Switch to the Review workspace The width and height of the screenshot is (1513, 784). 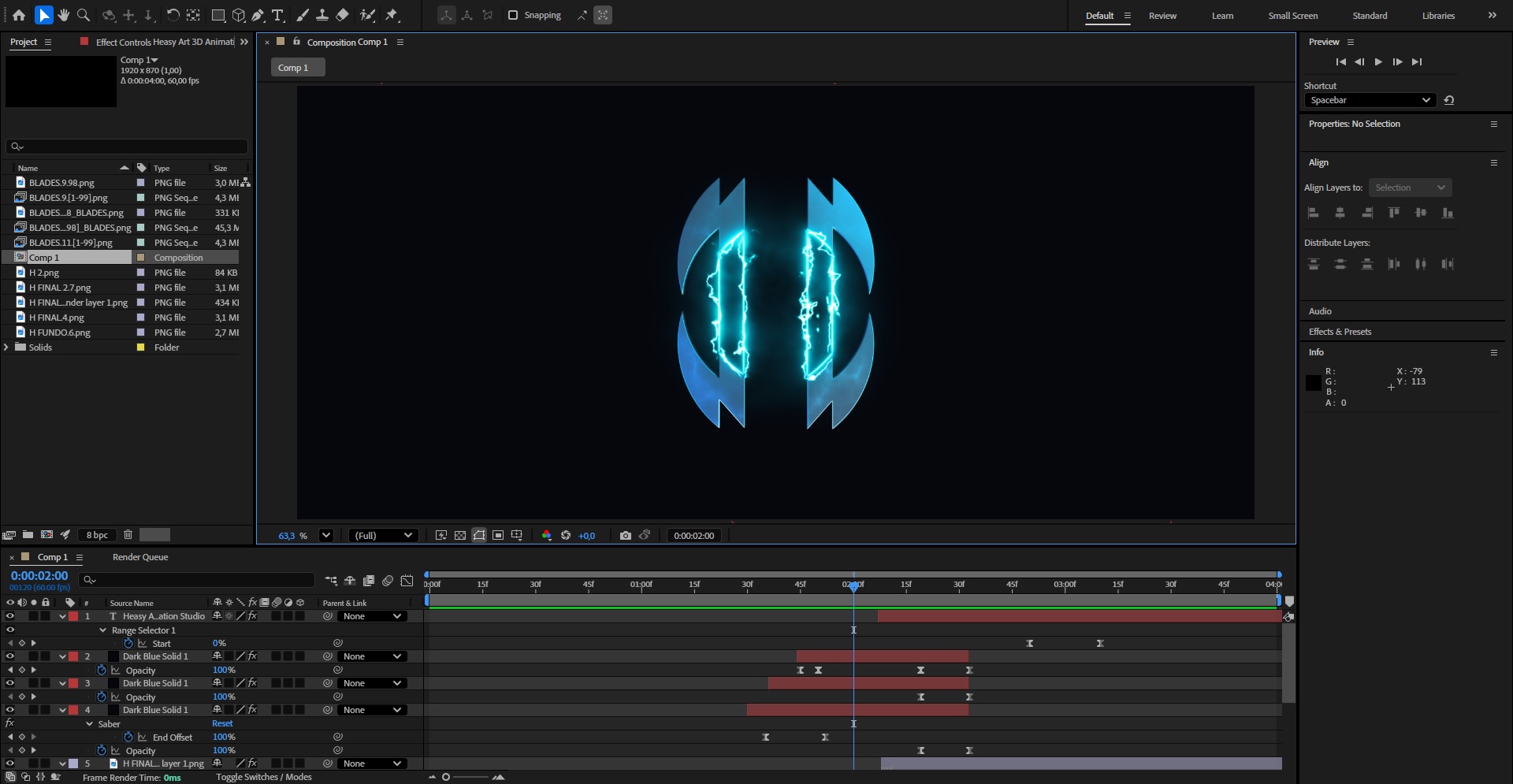click(1162, 16)
